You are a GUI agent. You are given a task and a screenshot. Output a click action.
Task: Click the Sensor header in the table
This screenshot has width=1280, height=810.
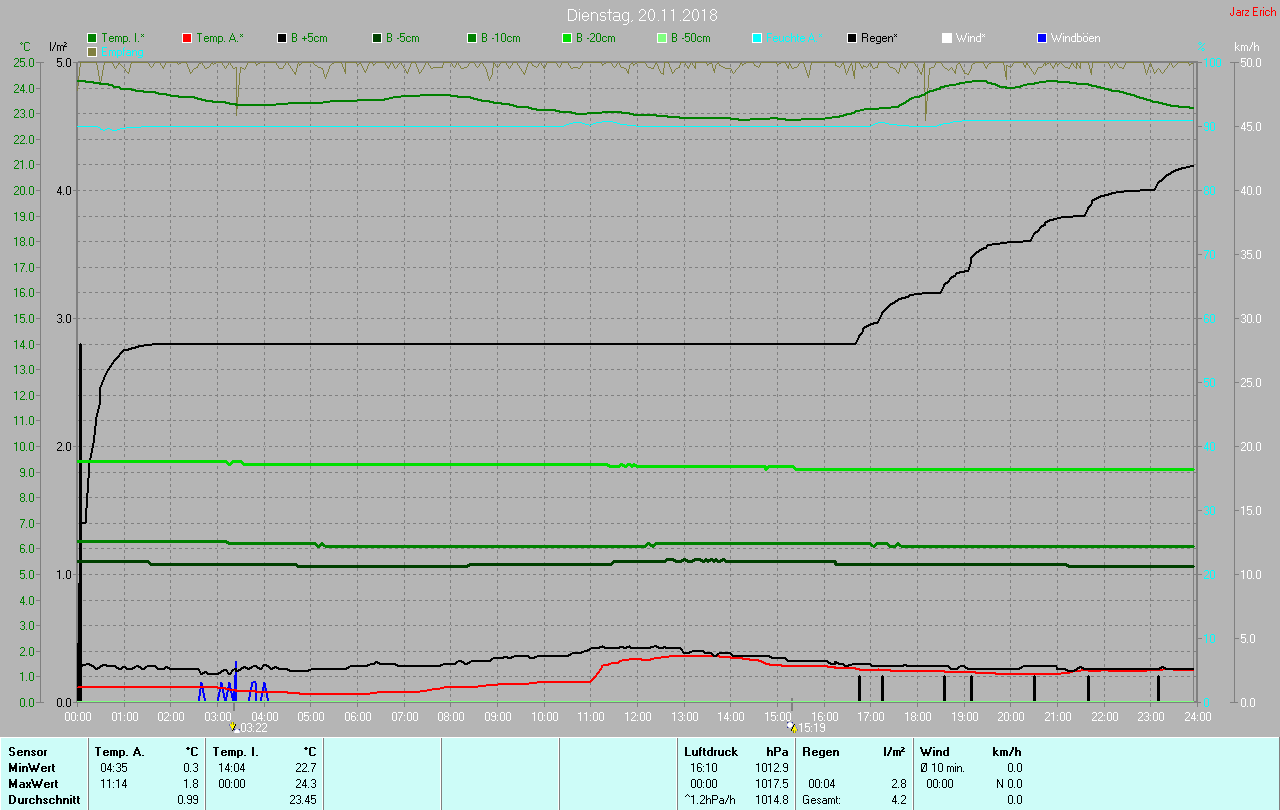[x=27, y=752]
